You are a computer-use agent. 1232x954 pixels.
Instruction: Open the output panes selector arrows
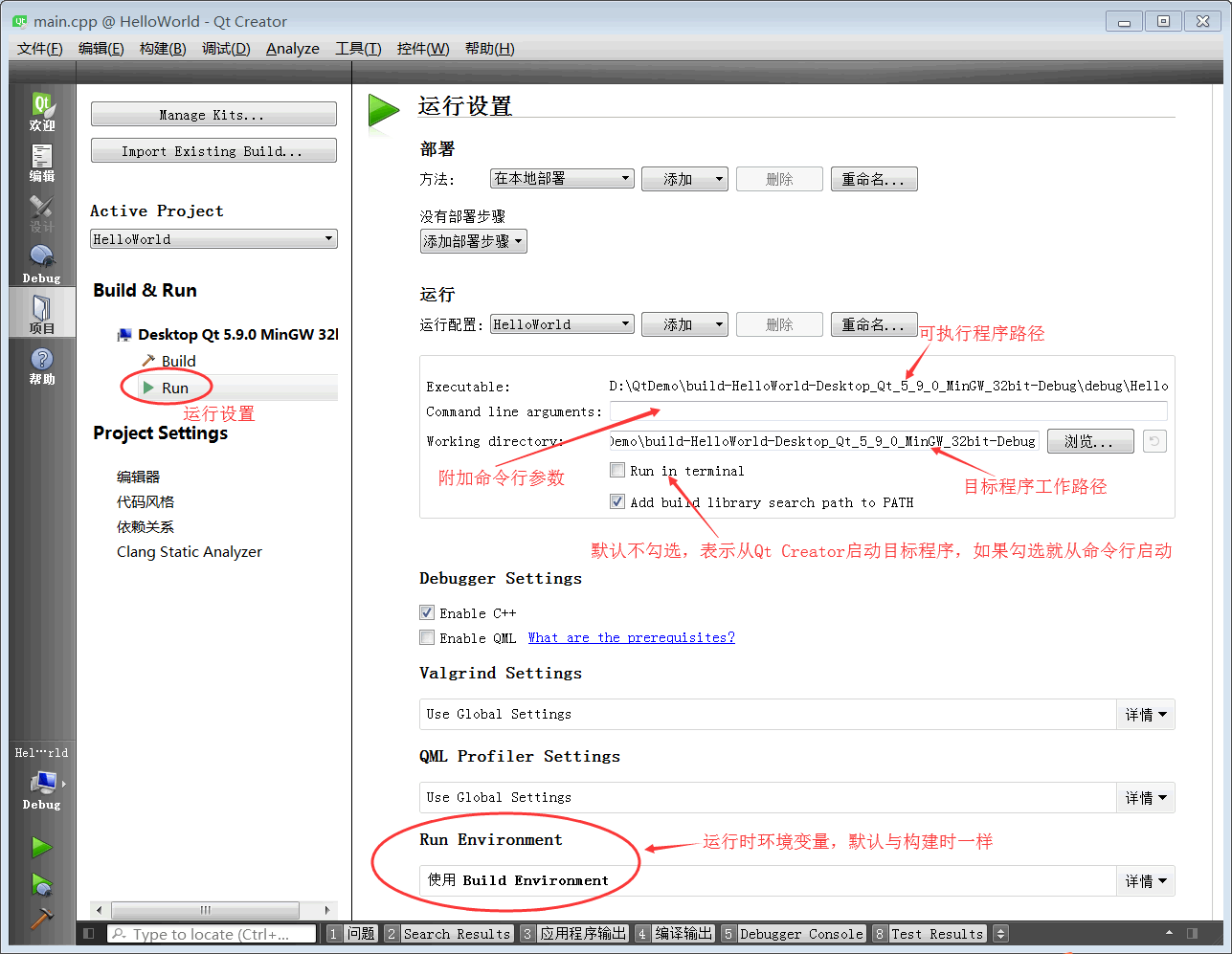pos(1000,934)
